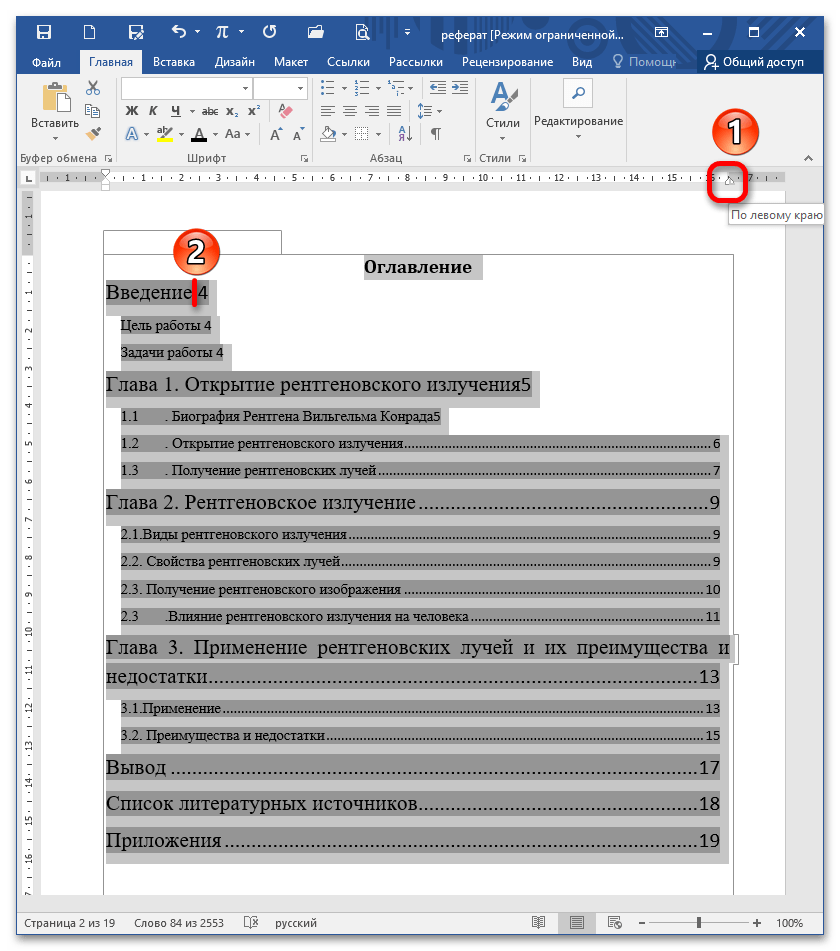
Task: Open the font size dropdown
Action: pos(300,88)
